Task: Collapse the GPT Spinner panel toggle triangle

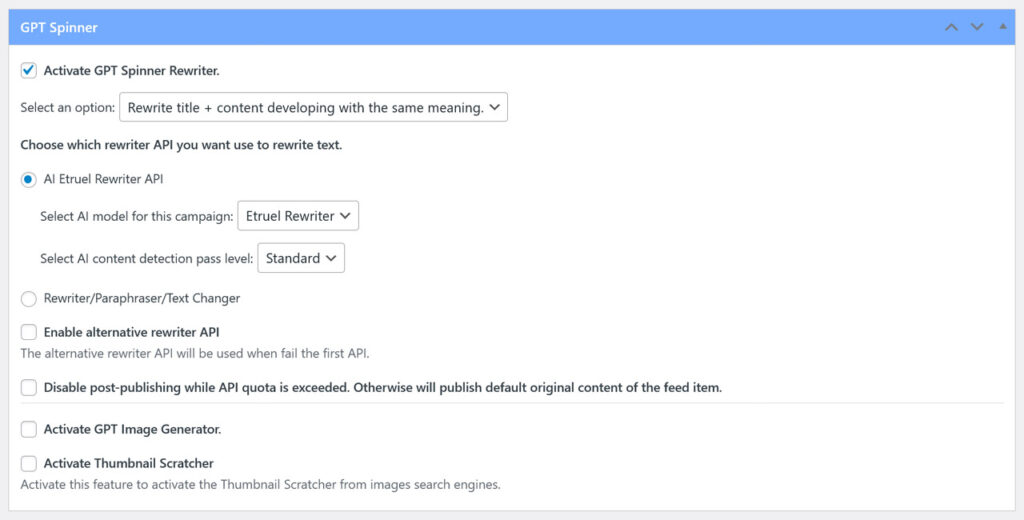Action: click(1003, 26)
